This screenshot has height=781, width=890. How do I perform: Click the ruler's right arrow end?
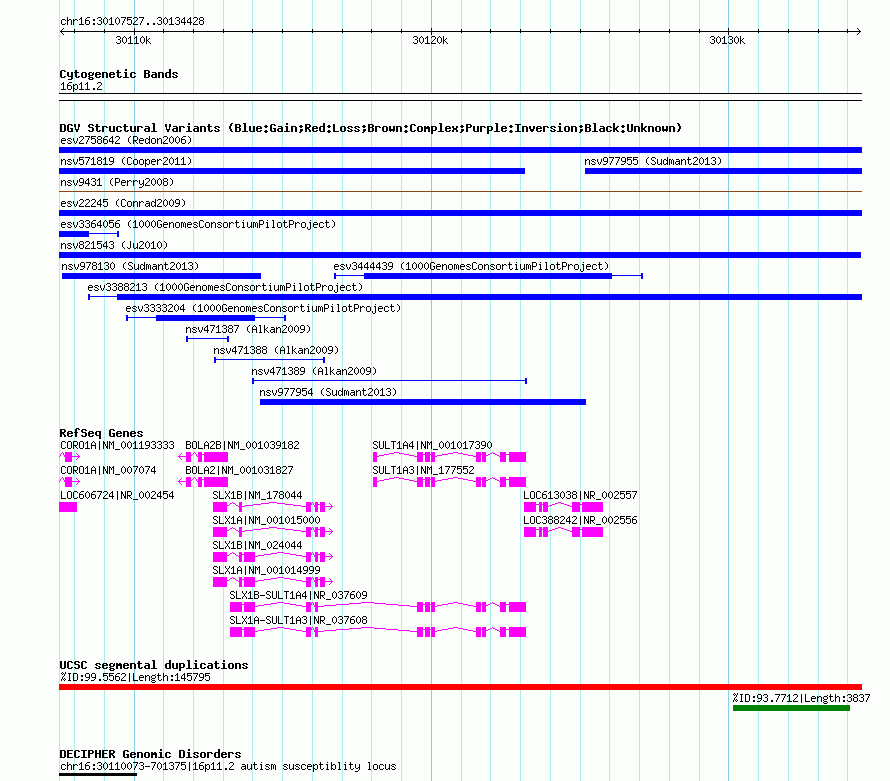pyautogui.click(x=859, y=32)
